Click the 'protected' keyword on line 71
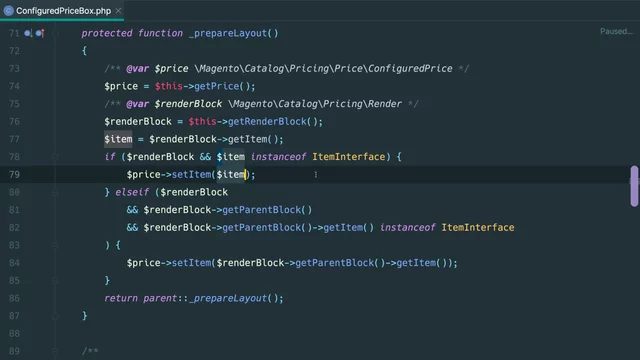The image size is (640, 360). [107, 33]
